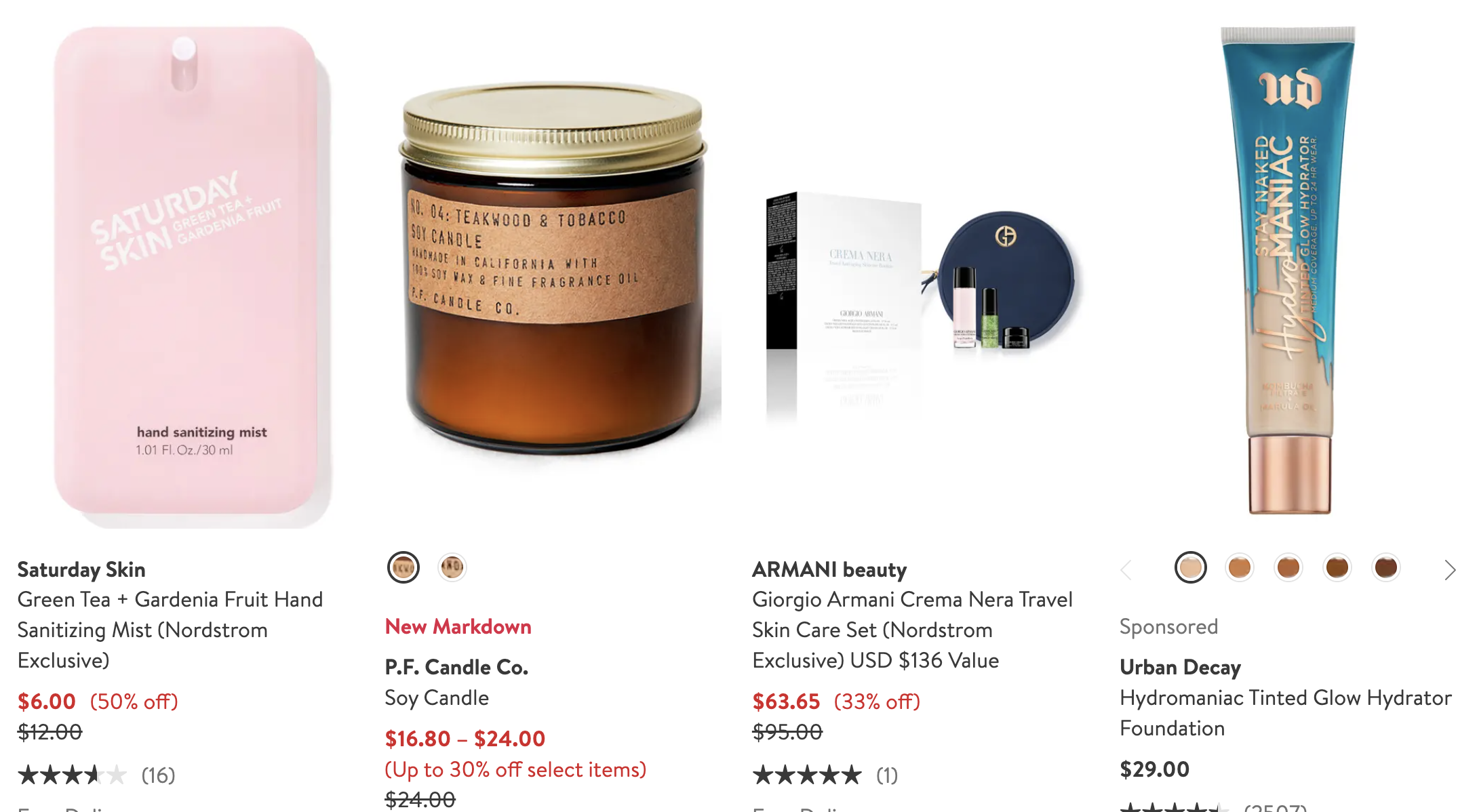This screenshot has width=1458, height=812.
Task: Open Green Tea + Gardenia Fruit Hand Sanitizing Mist
Action: click(x=170, y=630)
